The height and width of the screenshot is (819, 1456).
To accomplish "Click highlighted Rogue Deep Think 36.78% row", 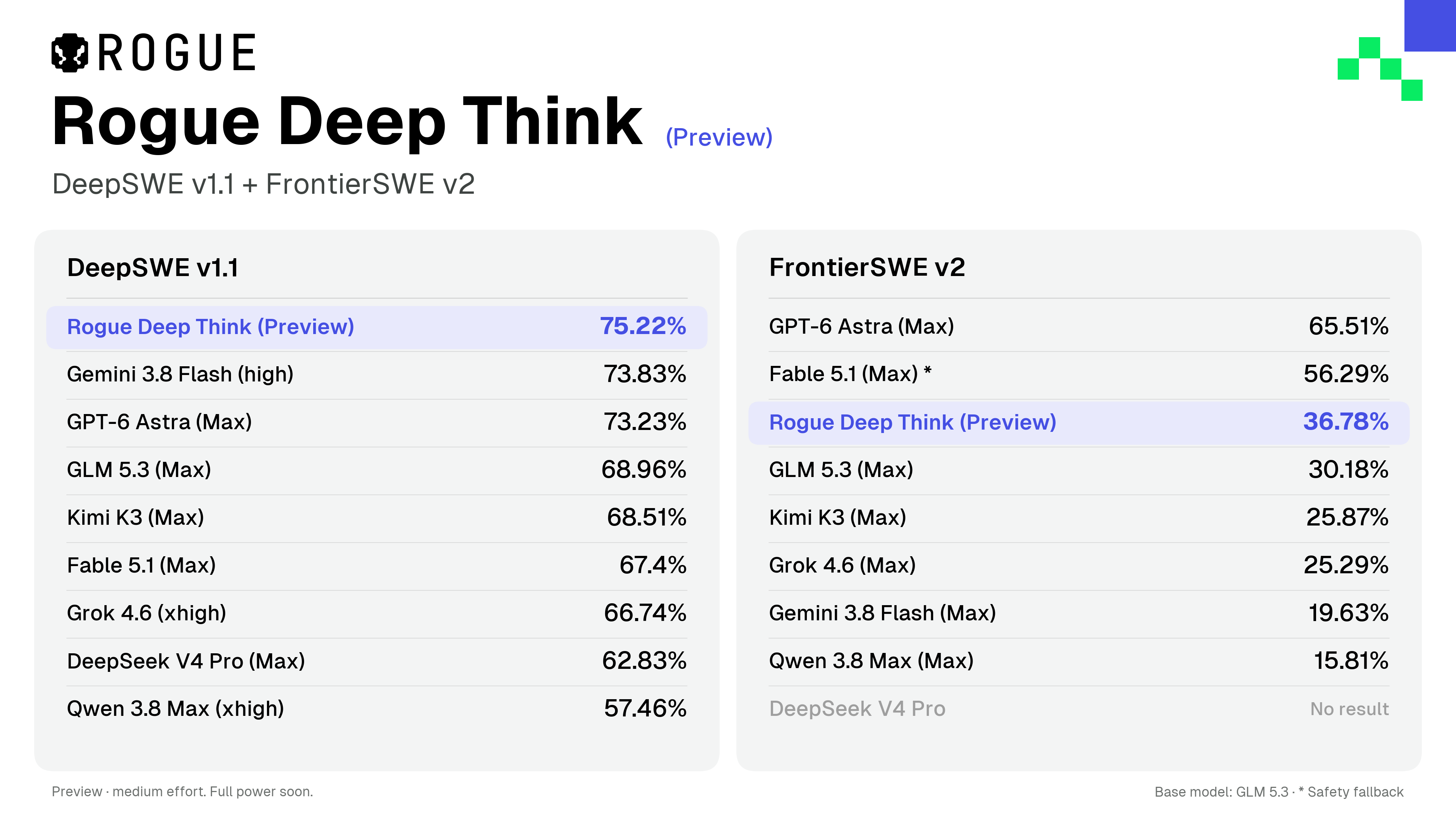I will (x=1078, y=422).
